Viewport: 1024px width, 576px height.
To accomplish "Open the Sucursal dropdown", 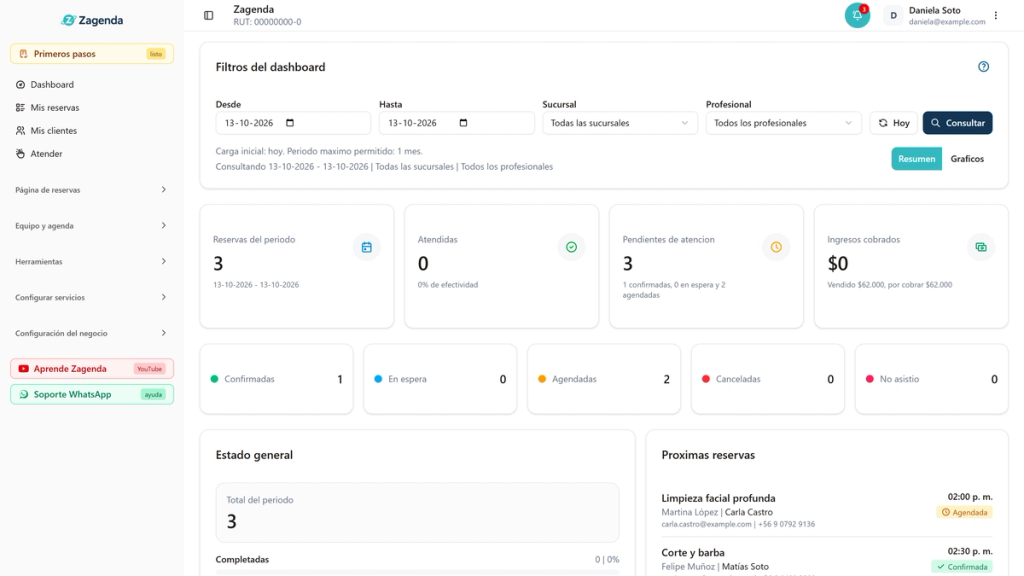I will pos(620,123).
